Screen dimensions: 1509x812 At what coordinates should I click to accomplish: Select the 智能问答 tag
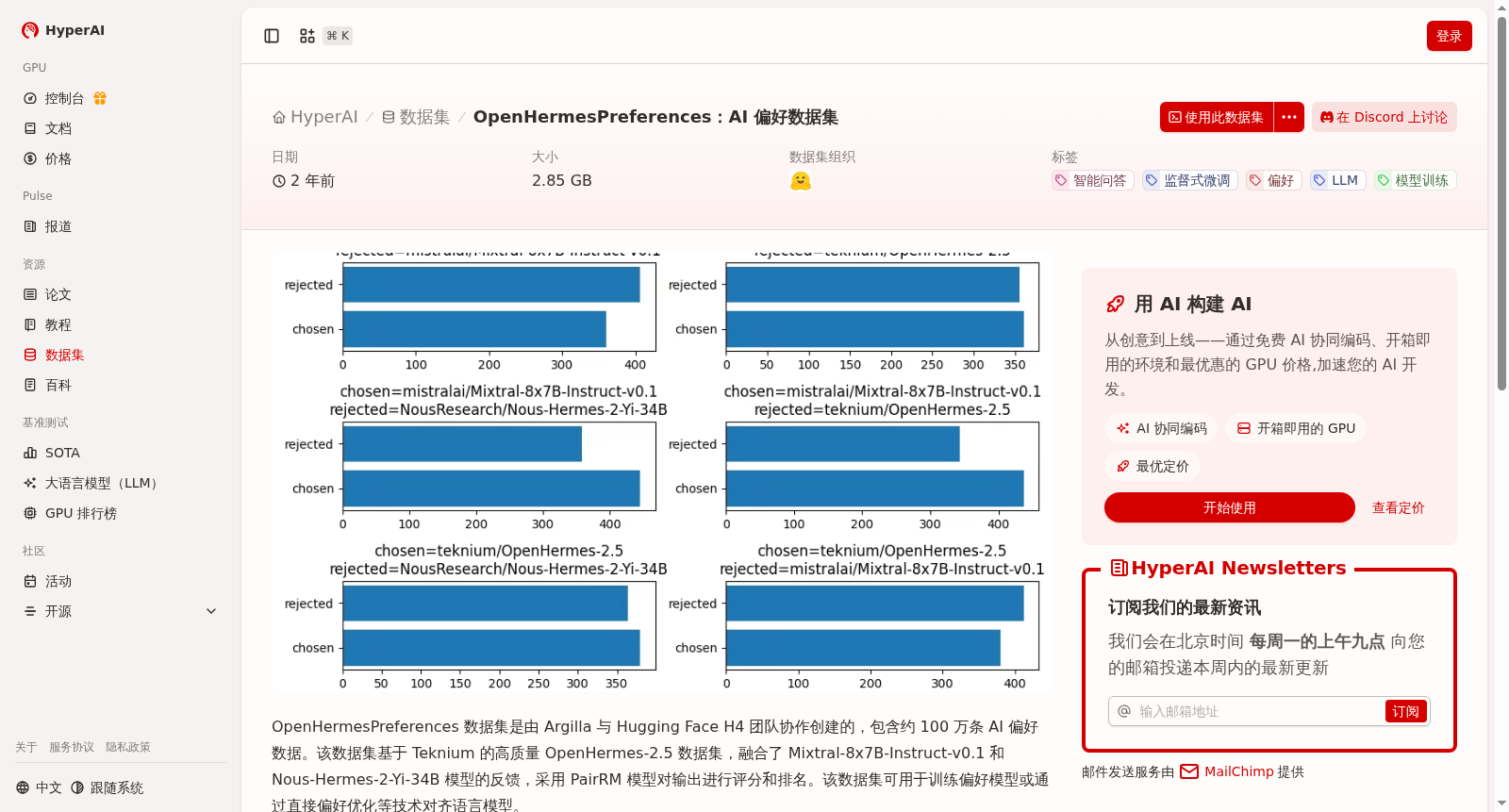click(1093, 180)
